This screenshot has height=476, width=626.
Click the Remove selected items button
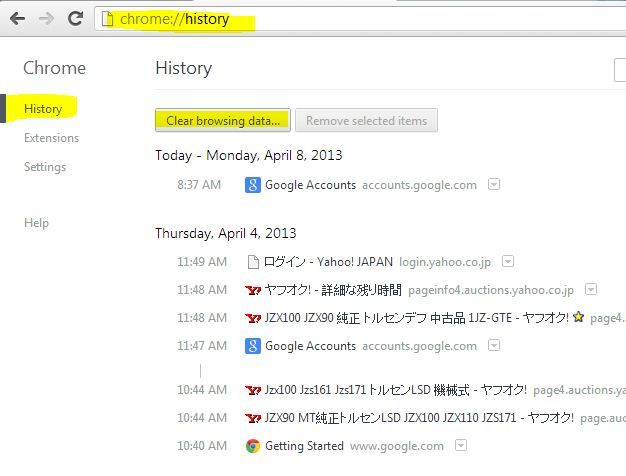(366, 121)
